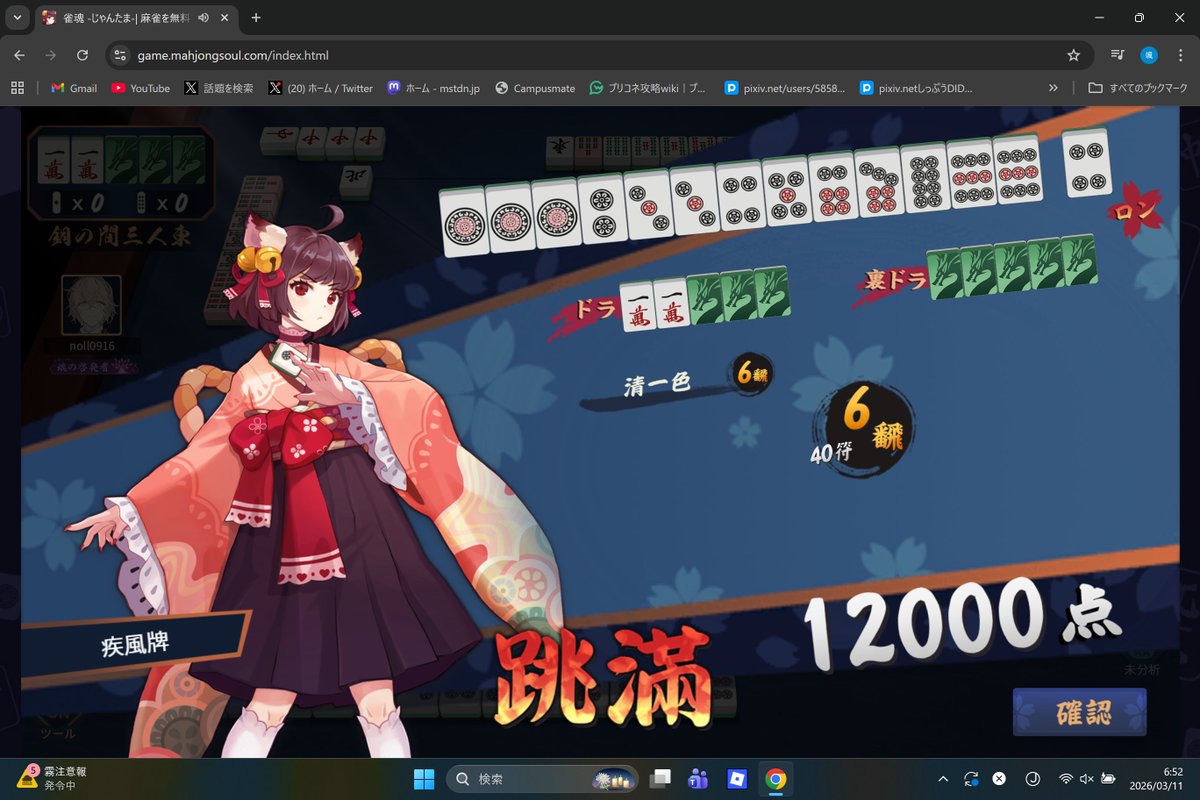This screenshot has width=1200, height=800.
Task: Launch Microsoft Teams from the taskbar
Action: pos(698,779)
